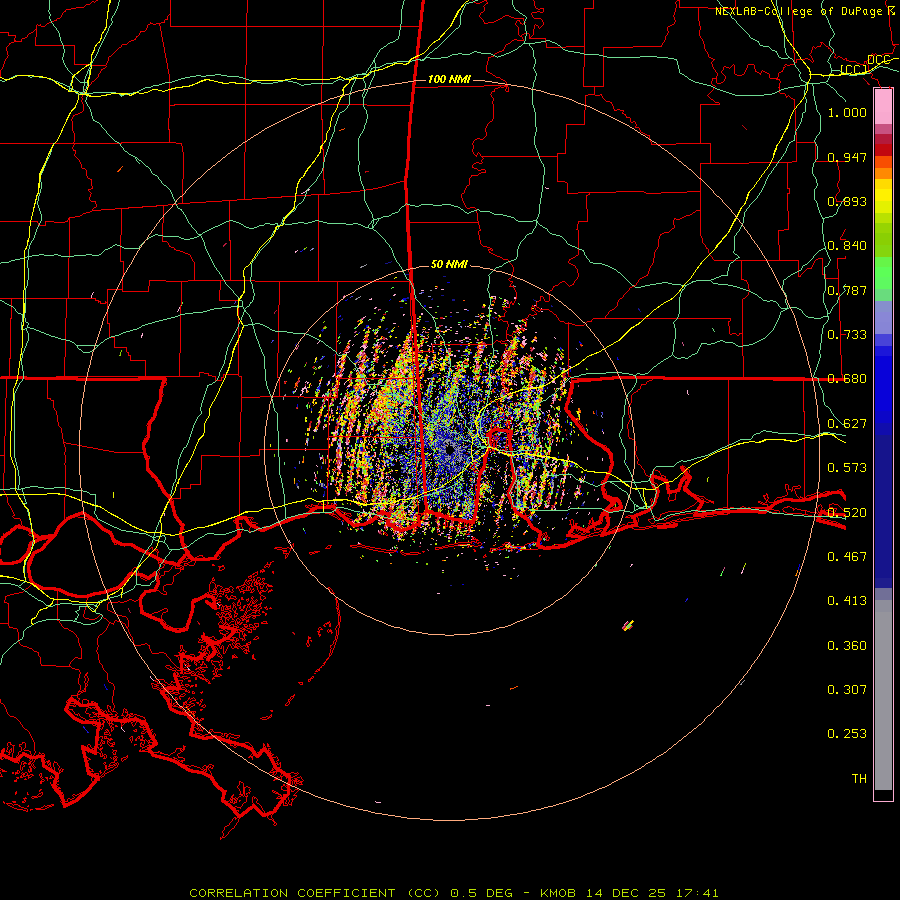Click the 0.733 legend value

[847, 334]
